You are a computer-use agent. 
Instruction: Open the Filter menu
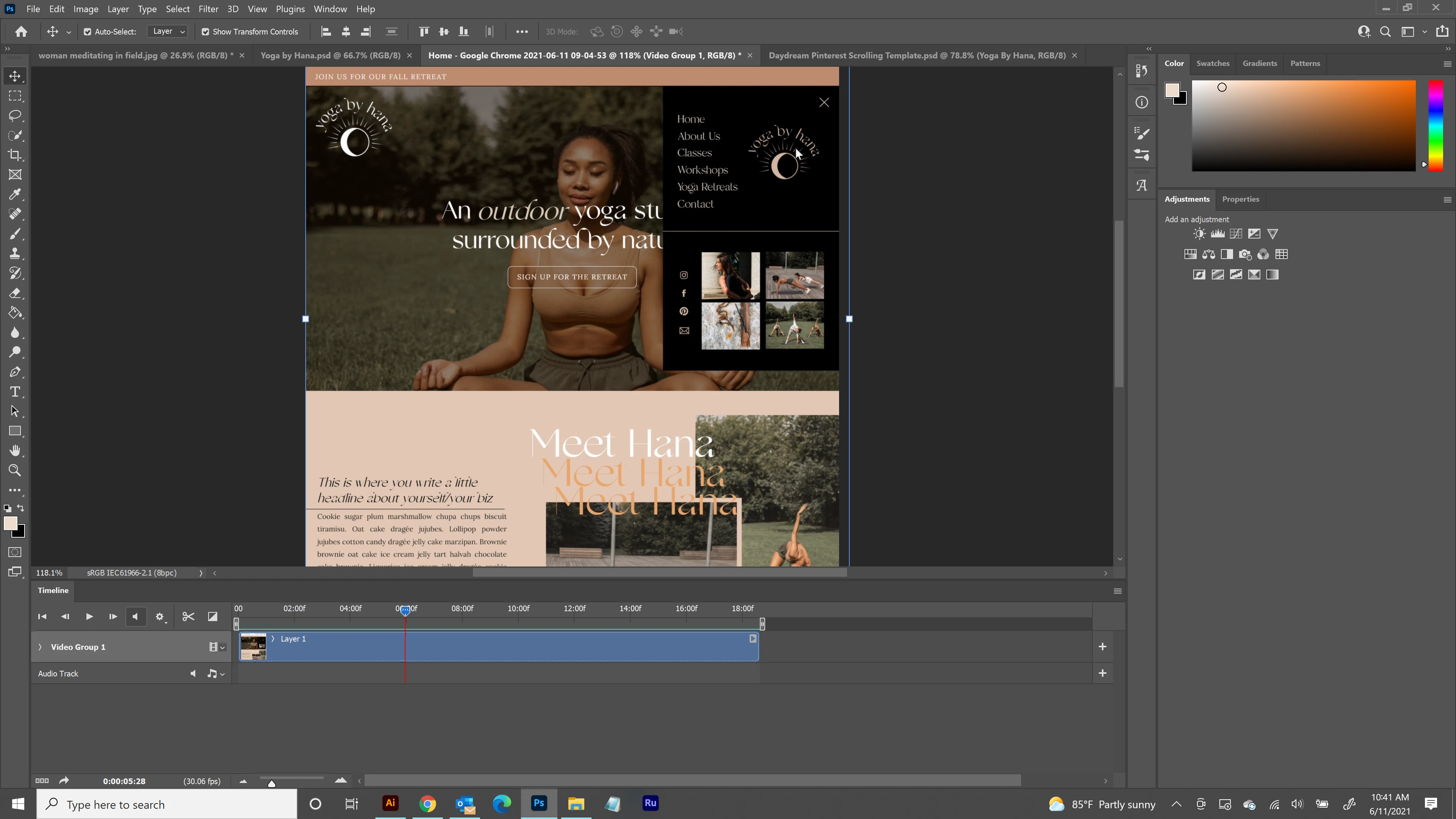click(x=208, y=9)
